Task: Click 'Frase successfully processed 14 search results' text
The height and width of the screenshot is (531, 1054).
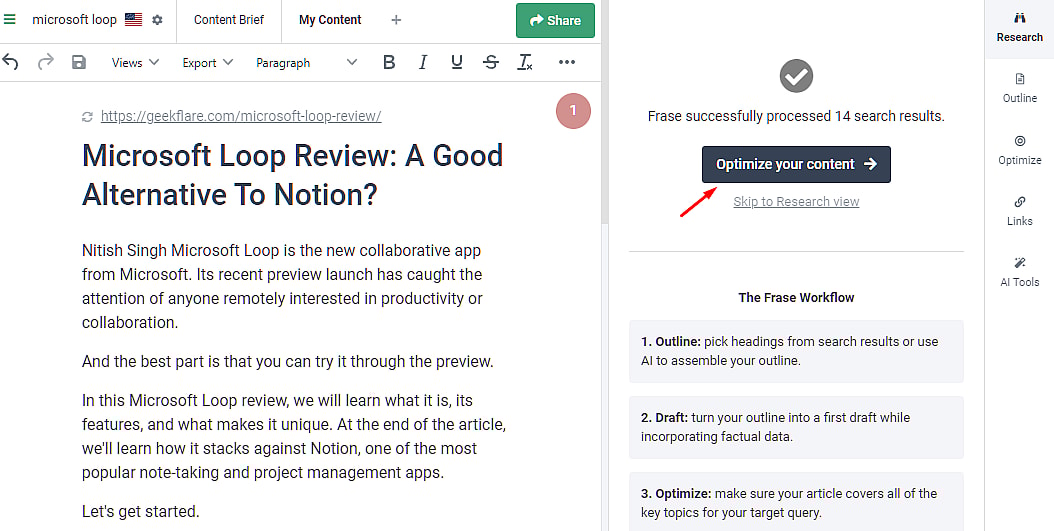Action: (797, 116)
